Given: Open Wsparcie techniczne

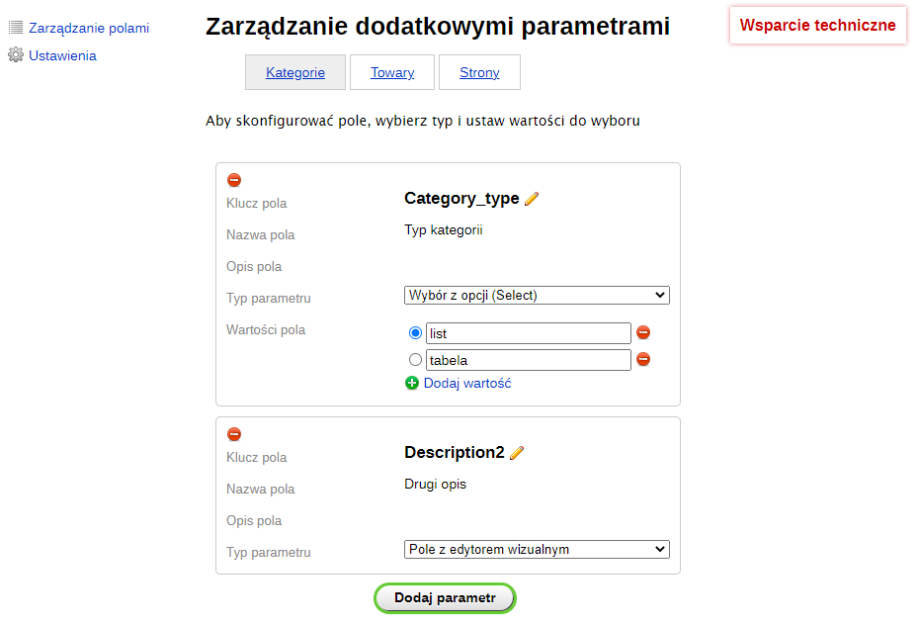Looking at the screenshot, I should click(817, 25).
